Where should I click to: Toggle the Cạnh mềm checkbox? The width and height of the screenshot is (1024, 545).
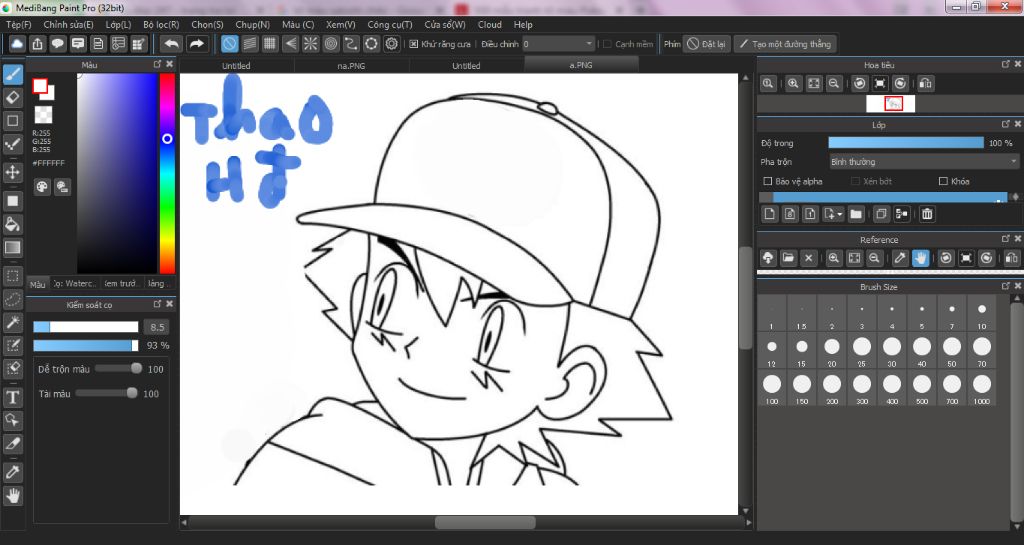click(x=607, y=44)
